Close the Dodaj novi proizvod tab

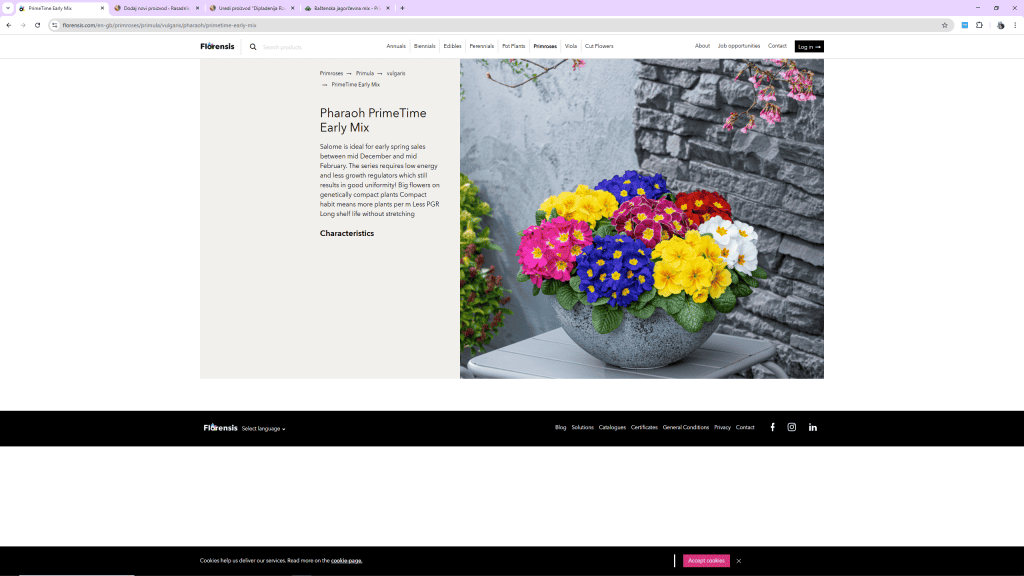pos(197,8)
